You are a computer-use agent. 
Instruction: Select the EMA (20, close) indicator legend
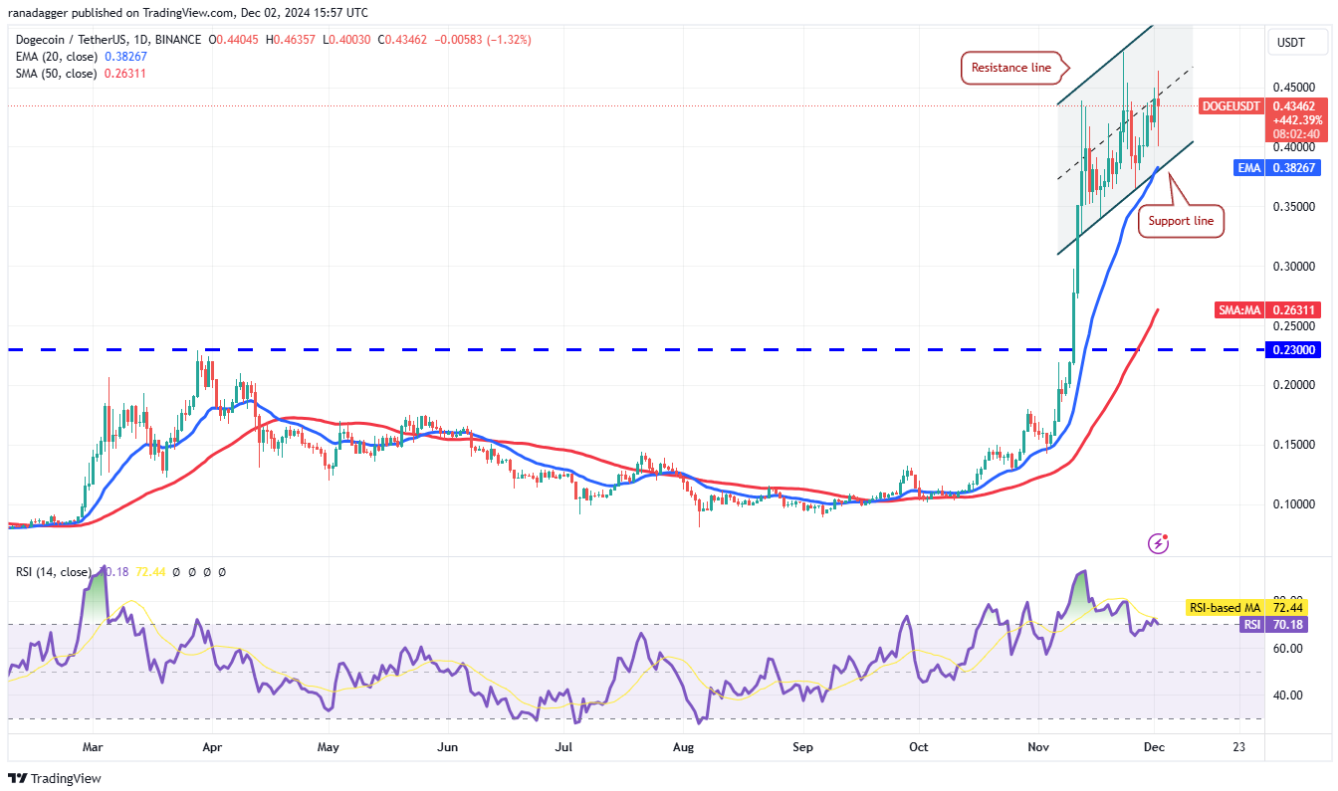coord(57,57)
